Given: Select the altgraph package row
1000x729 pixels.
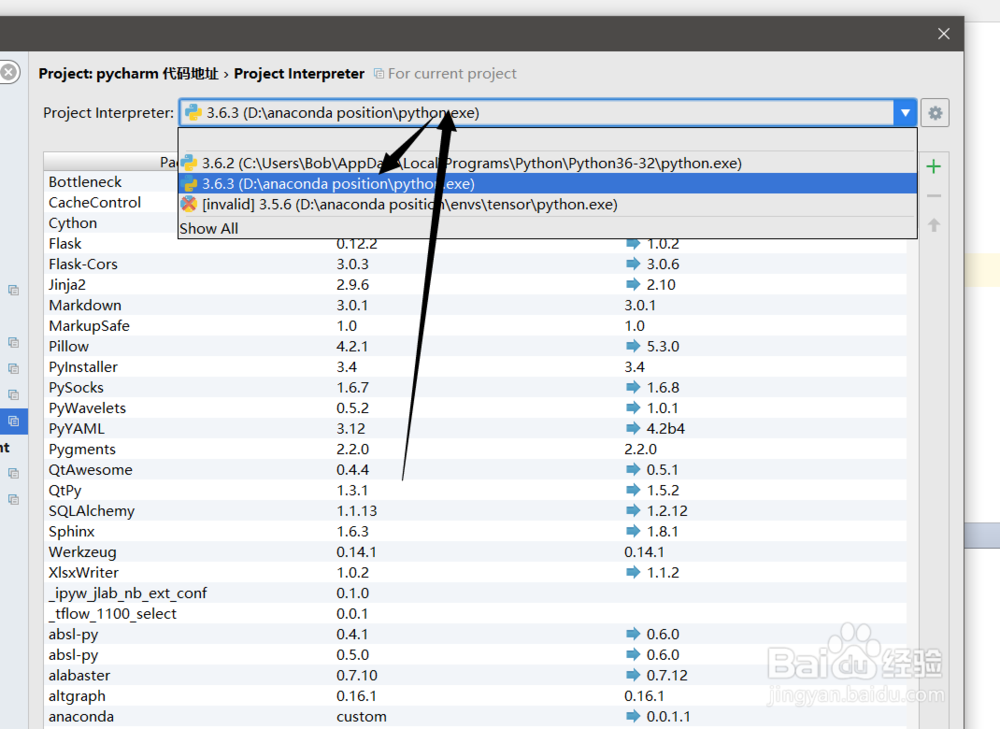Looking at the screenshot, I should pyautogui.click(x=475, y=696).
